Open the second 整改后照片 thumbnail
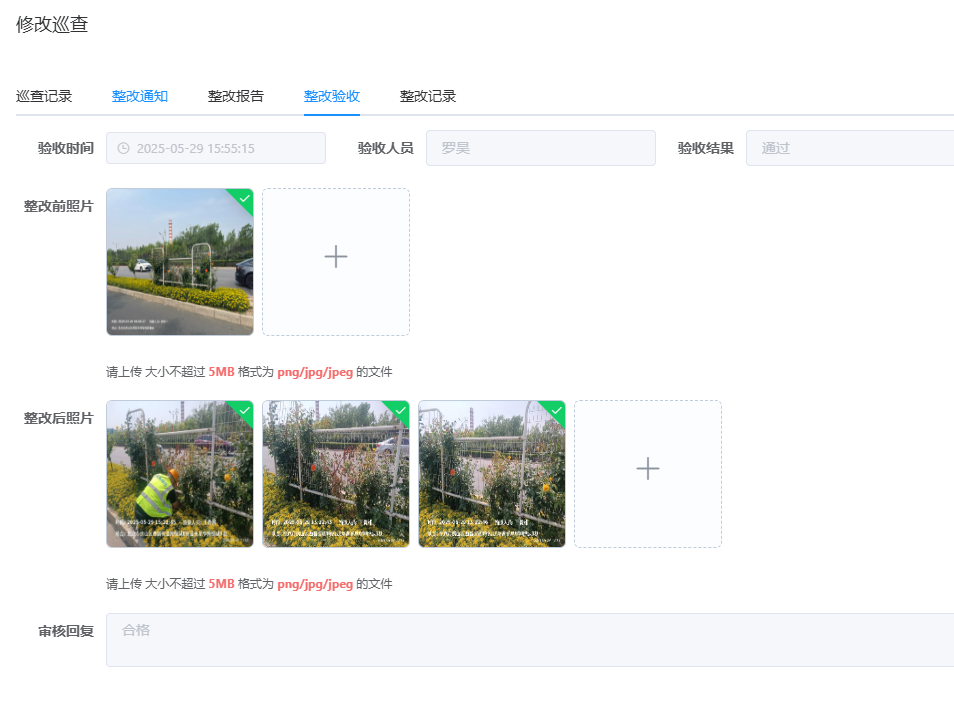 point(336,474)
